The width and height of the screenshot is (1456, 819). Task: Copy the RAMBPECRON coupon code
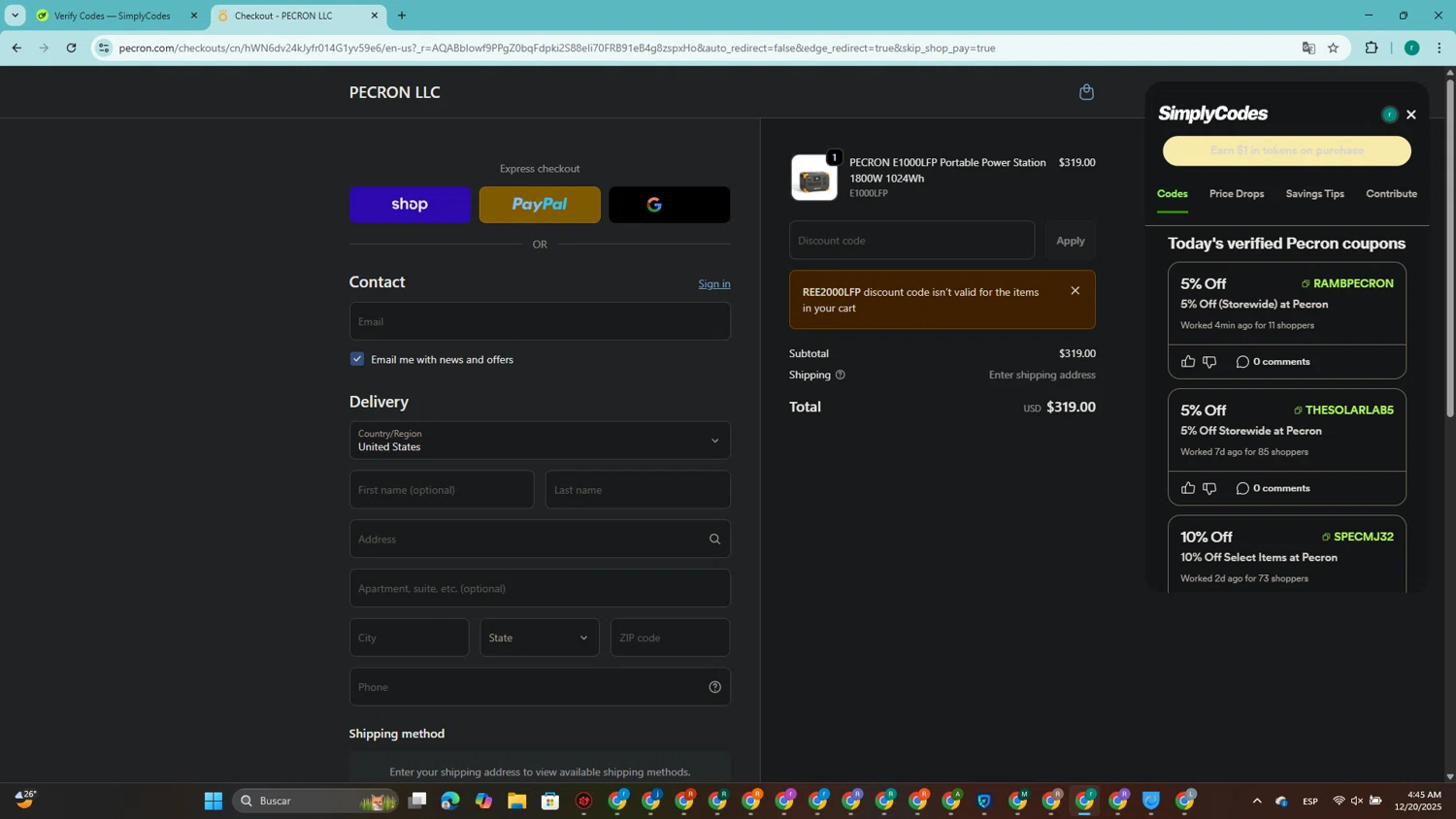click(1347, 283)
